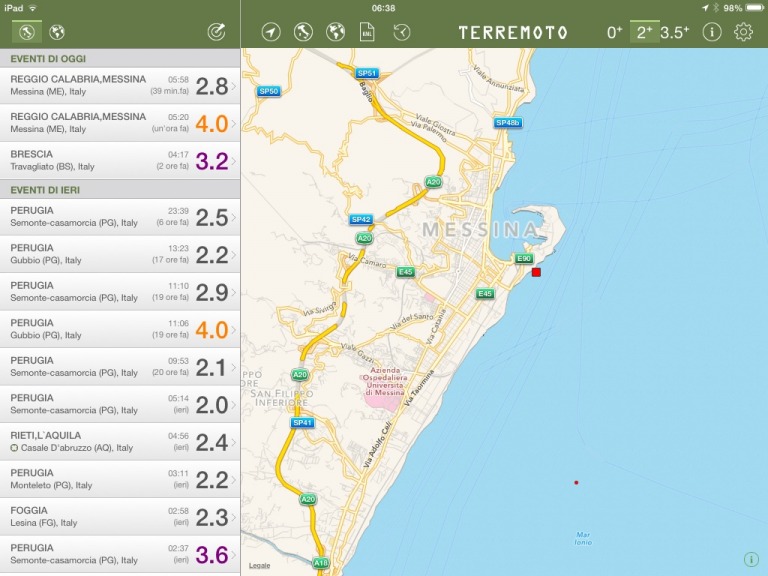Expand chevron on the Brescia 3.2 row

(x=234, y=161)
